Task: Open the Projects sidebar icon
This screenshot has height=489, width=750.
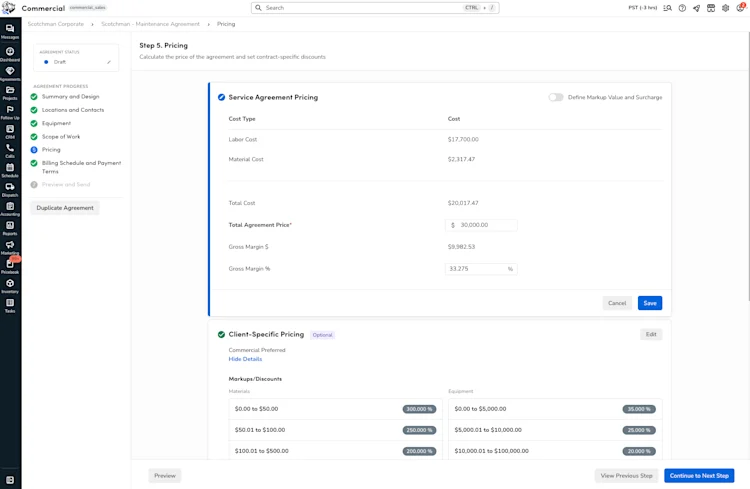Action: (10, 93)
